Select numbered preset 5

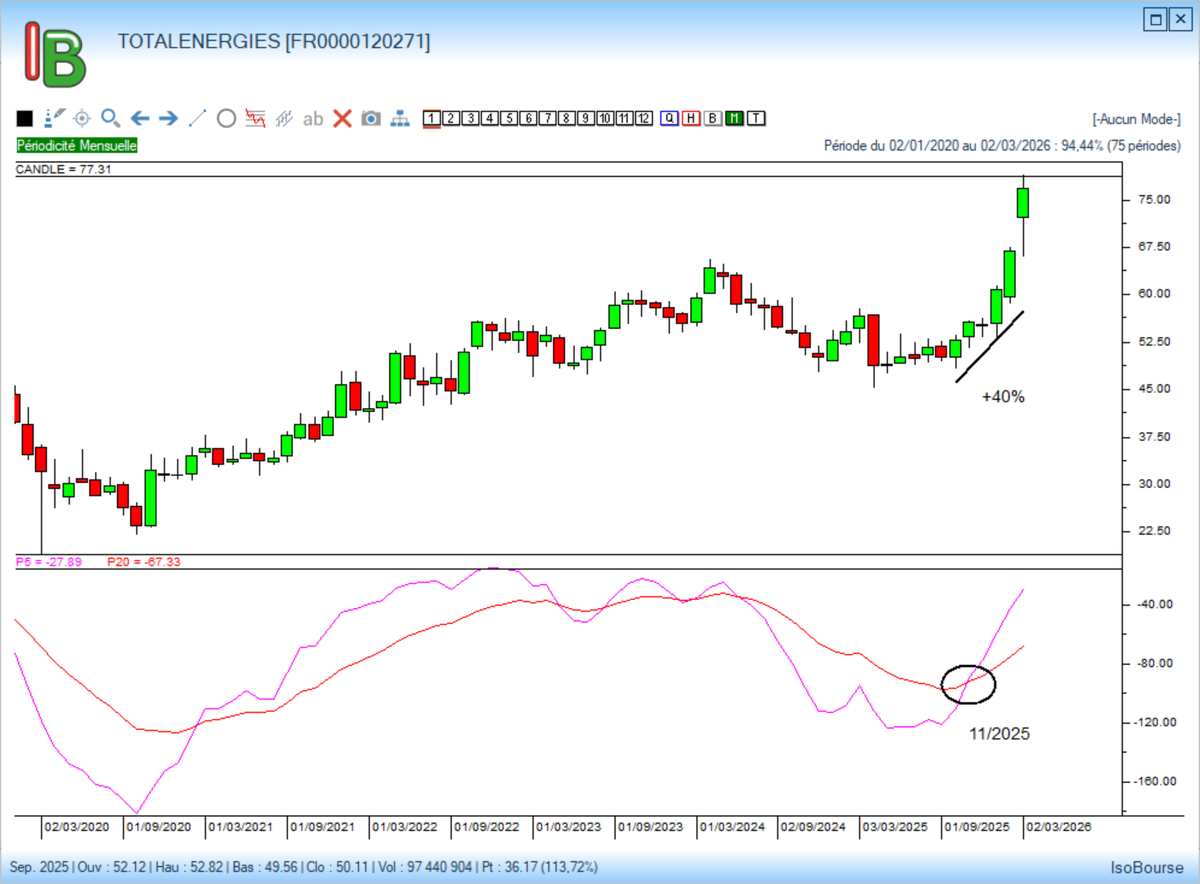[x=509, y=119]
